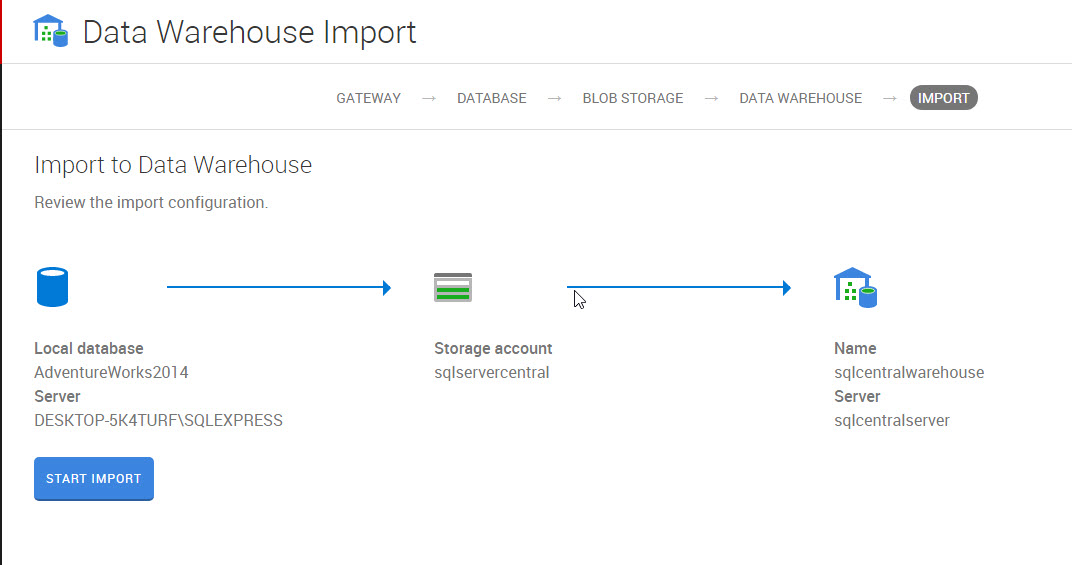The image size is (1072, 565).
Task: Click the breadcrumb arrow before IMPORT
Action: [x=889, y=98]
